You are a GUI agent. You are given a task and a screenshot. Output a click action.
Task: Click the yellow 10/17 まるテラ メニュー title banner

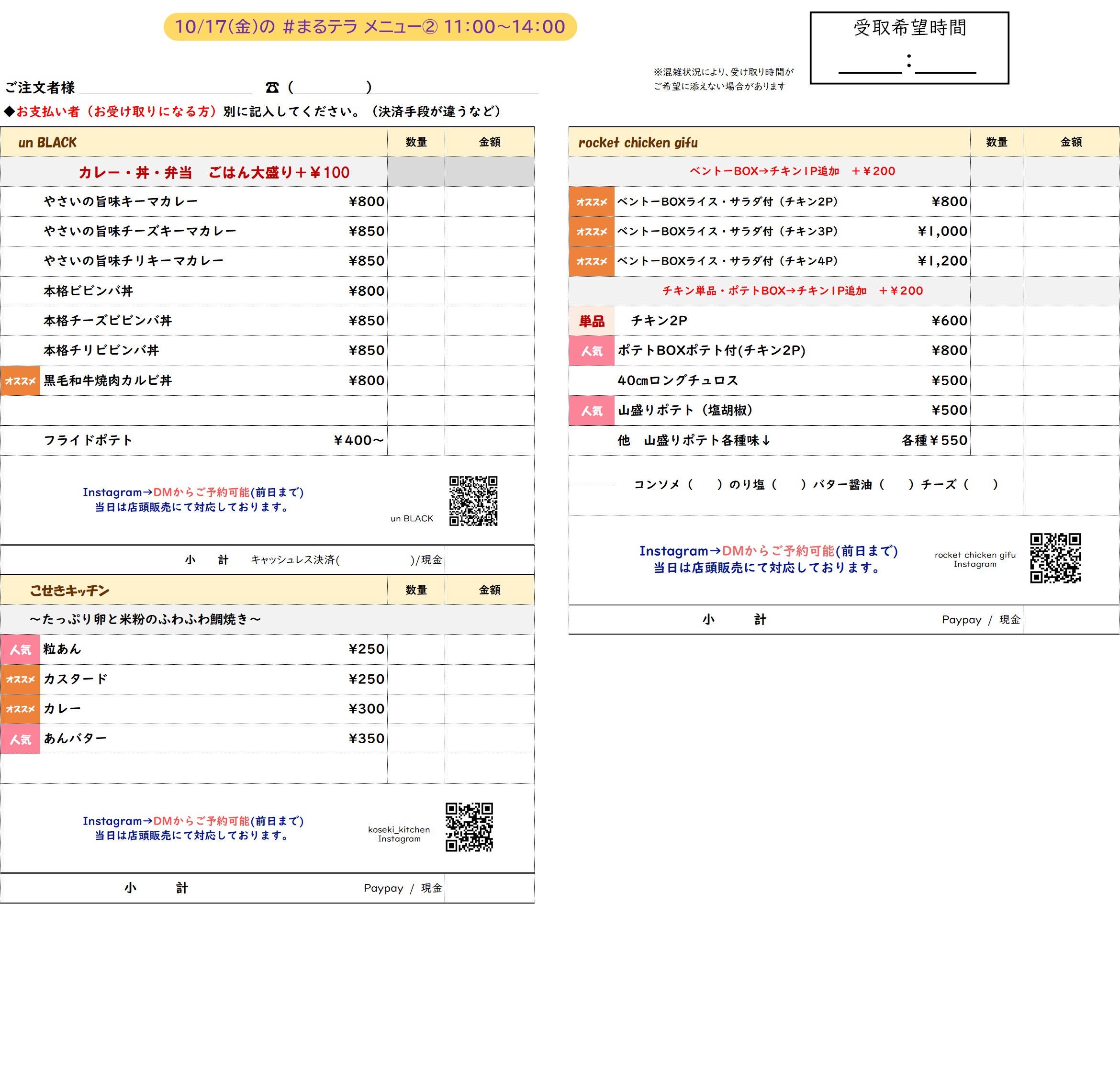370,27
